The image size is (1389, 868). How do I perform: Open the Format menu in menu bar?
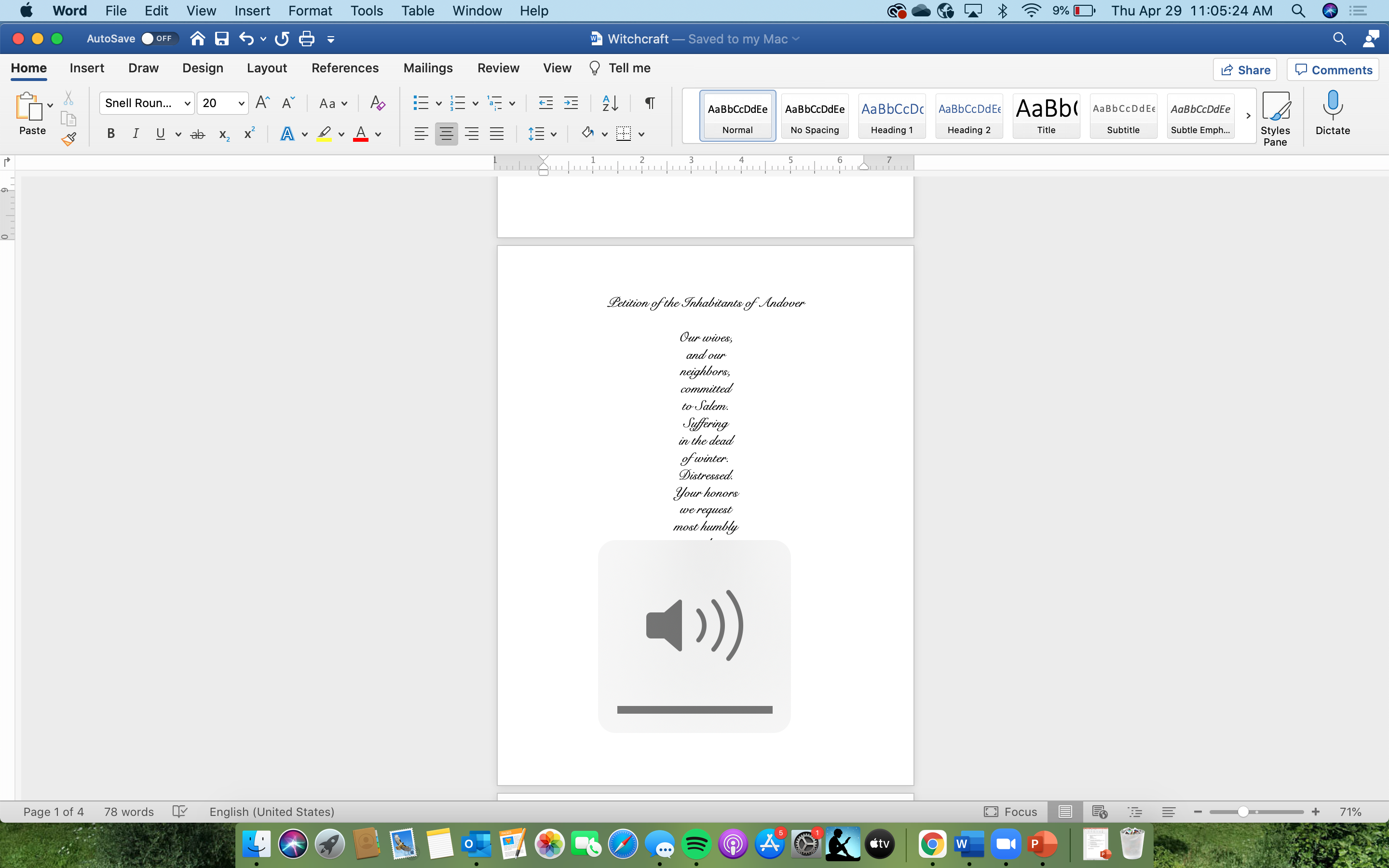310,11
